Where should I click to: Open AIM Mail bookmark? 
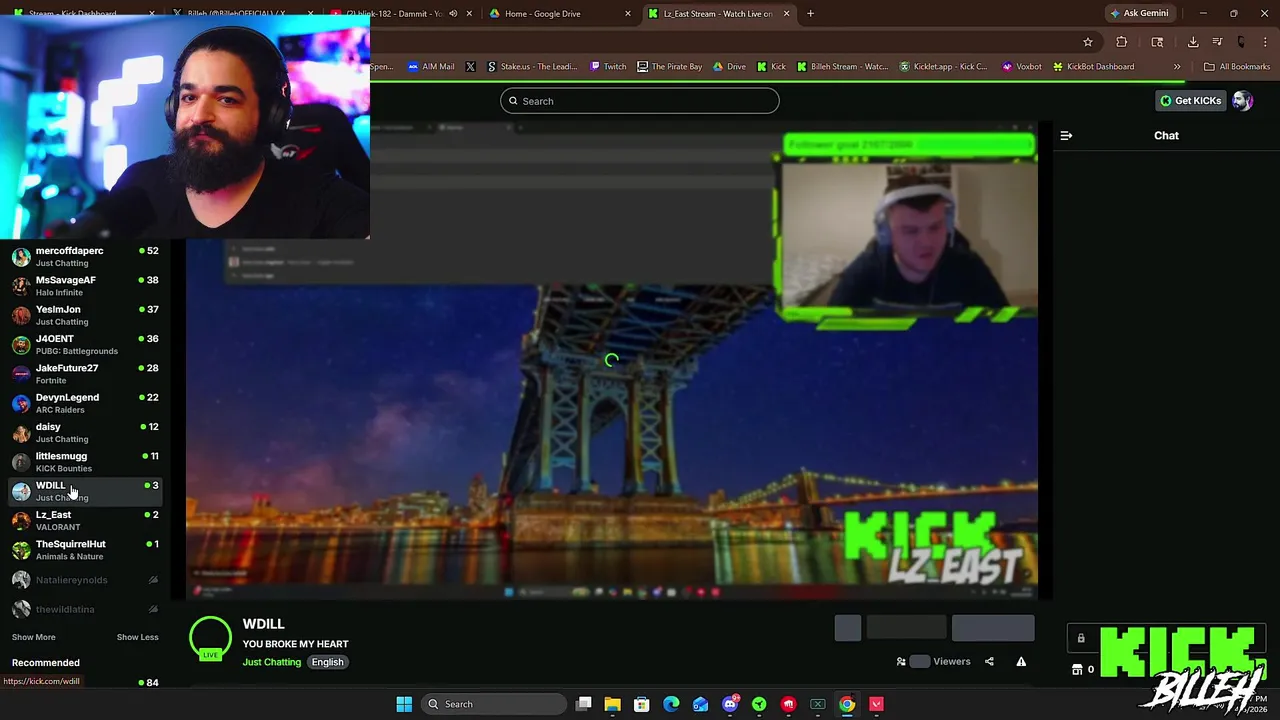point(431,67)
